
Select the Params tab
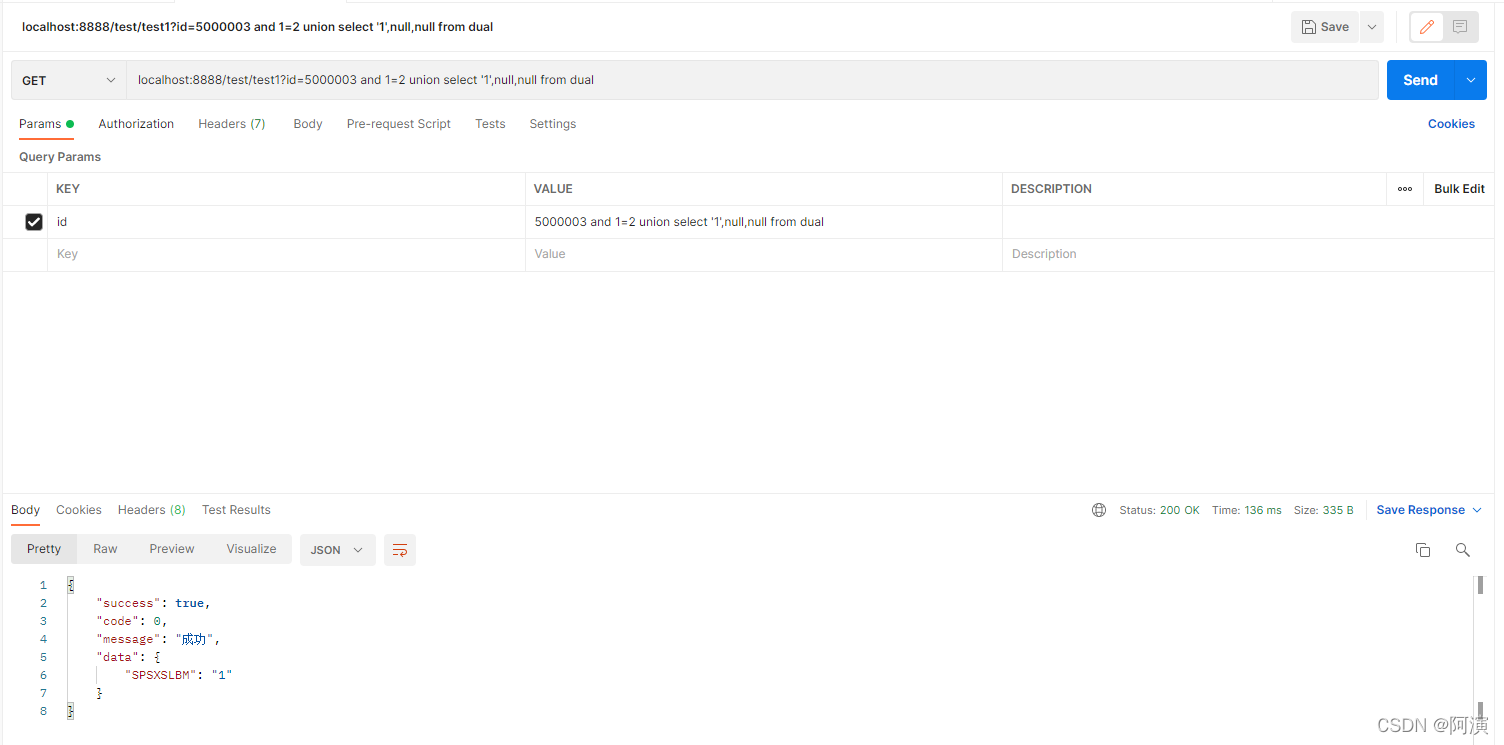46,124
